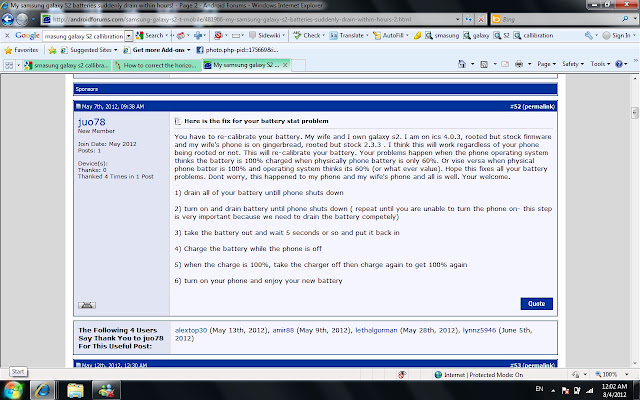Open tab list dropdown beside Quick Tabs
The width and height of the screenshot is (640, 400).
pos(18,65)
